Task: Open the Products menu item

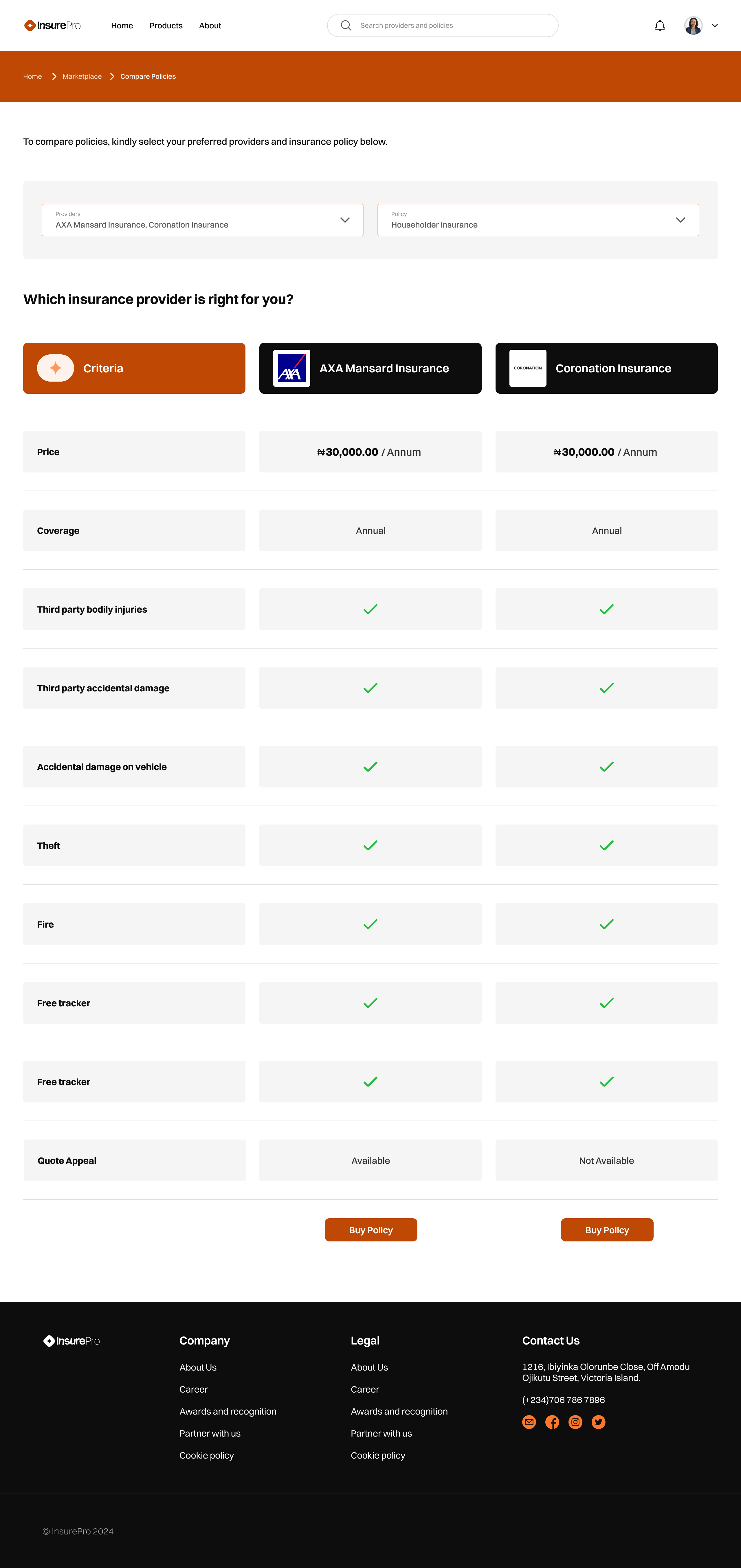Action: pos(166,25)
